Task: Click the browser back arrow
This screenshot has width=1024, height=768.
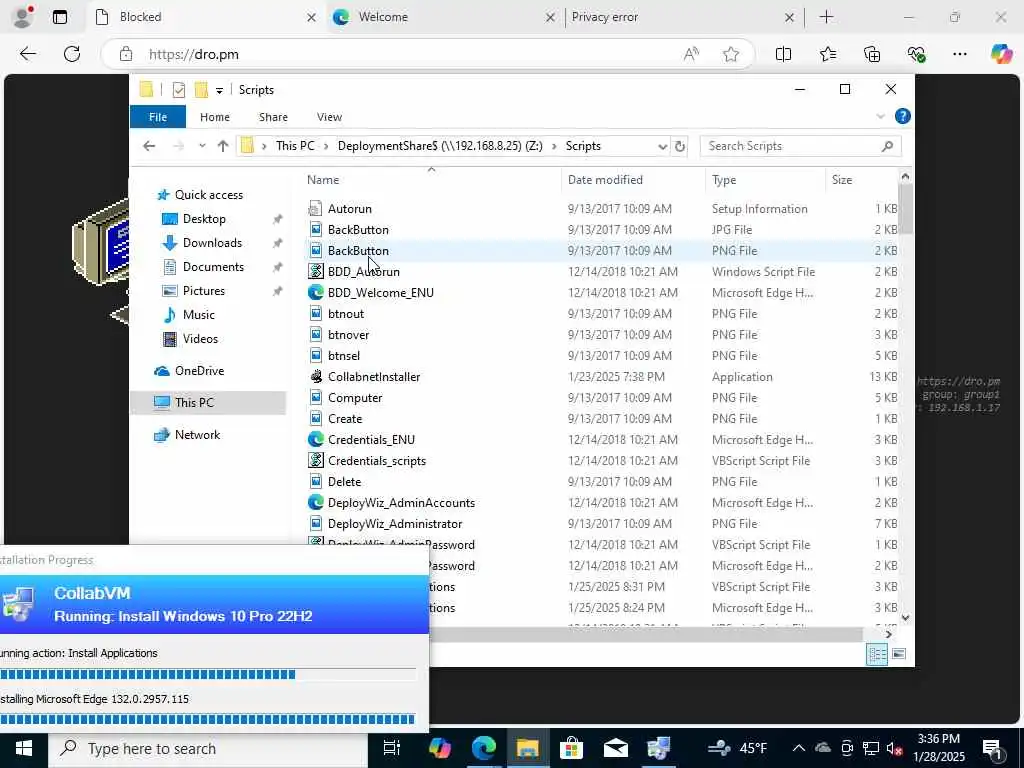Action: pyautogui.click(x=27, y=54)
